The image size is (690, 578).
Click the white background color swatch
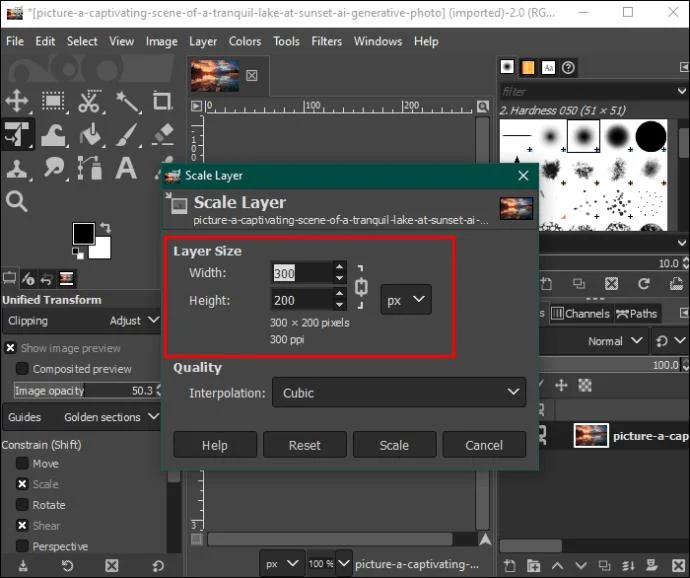102,250
